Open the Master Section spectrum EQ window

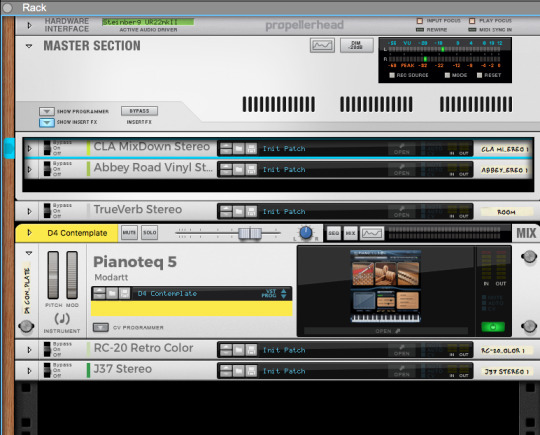click(x=322, y=45)
